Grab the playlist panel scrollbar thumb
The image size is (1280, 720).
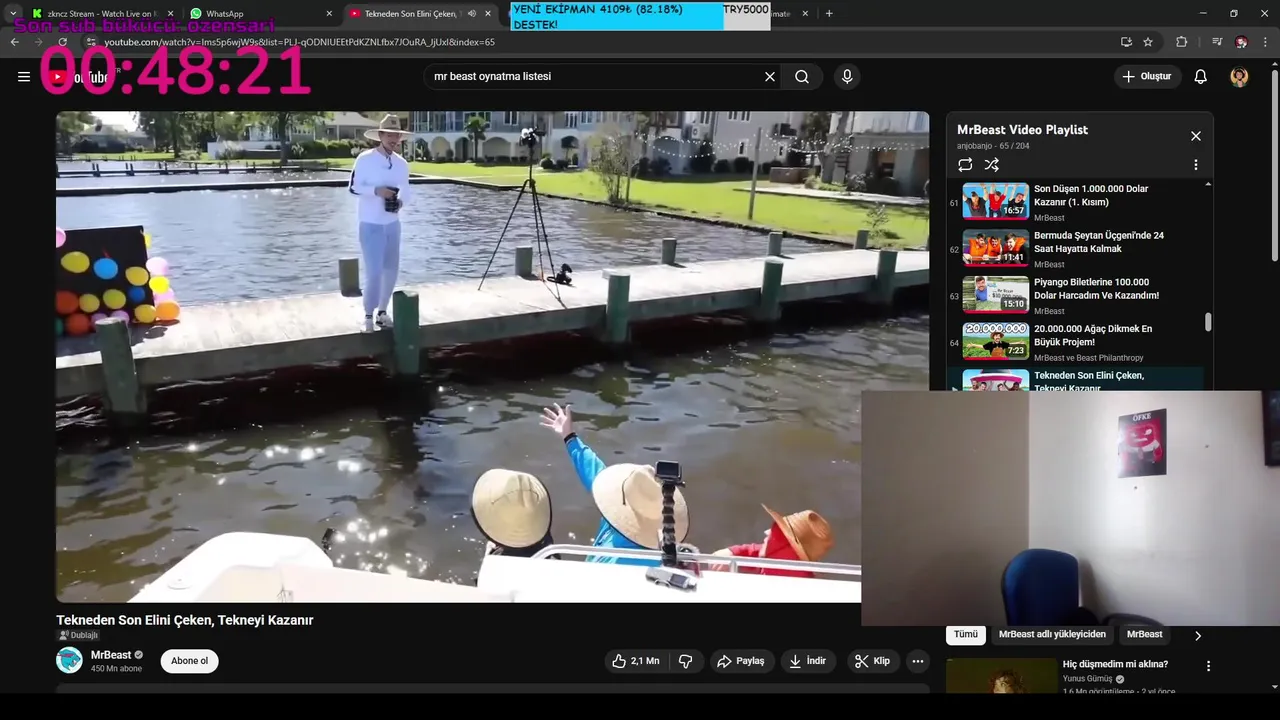(x=1208, y=322)
